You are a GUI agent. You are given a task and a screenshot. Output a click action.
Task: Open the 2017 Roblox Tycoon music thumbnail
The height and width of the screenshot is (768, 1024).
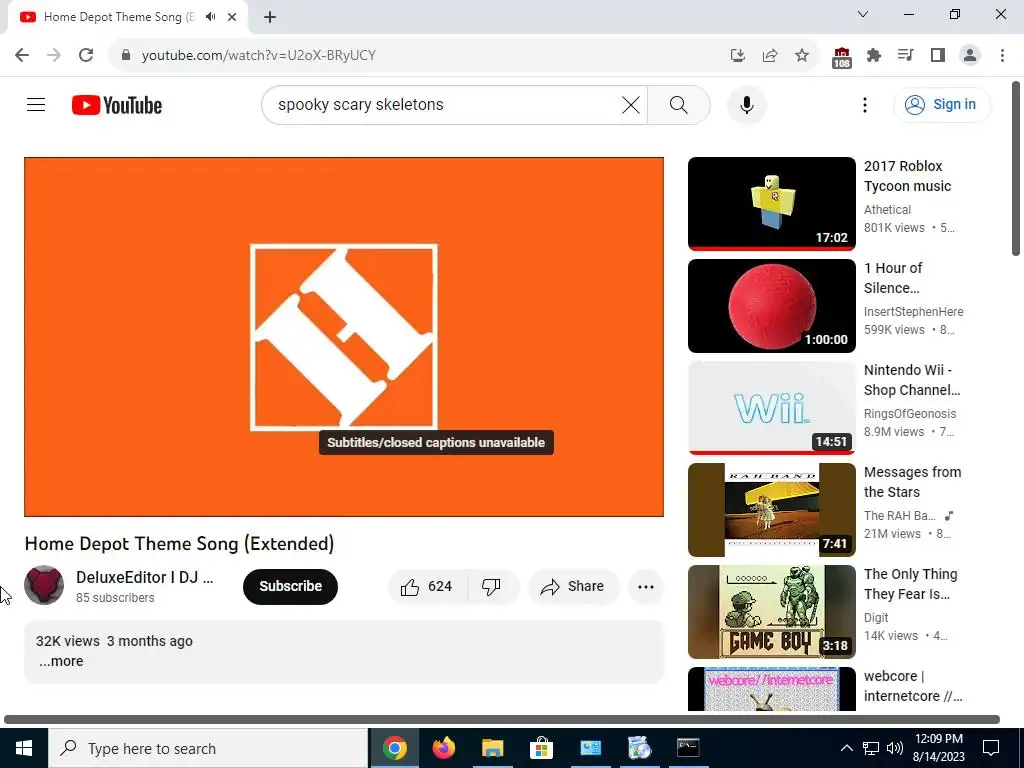pyautogui.click(x=771, y=204)
